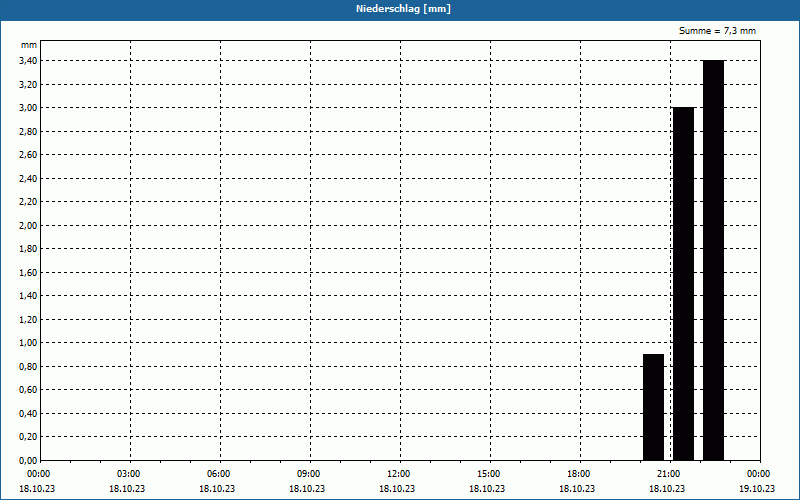The image size is (800, 500).
Task: Click the 03:00 time axis label
Action: pyautogui.click(x=129, y=474)
